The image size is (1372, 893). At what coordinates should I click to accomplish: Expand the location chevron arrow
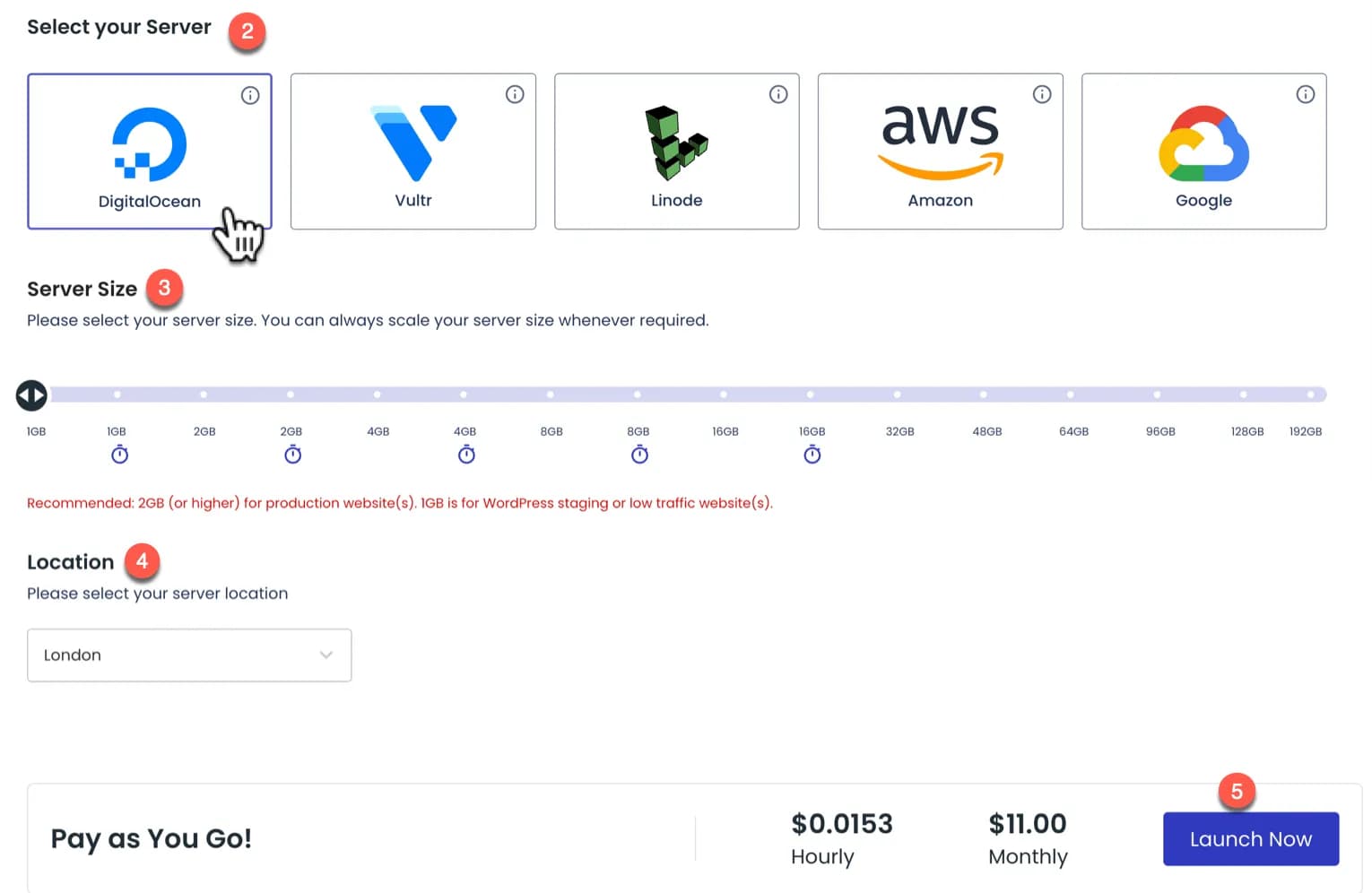[x=326, y=655]
